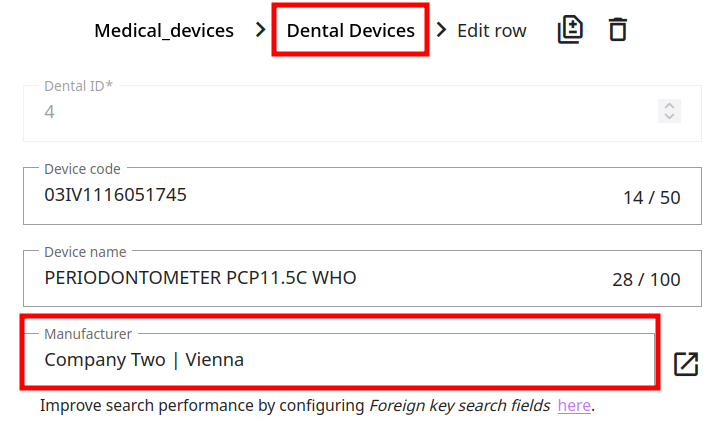Screen dimensions: 727x440
Task: Focus the Dental ID number field
Action: pos(340,112)
